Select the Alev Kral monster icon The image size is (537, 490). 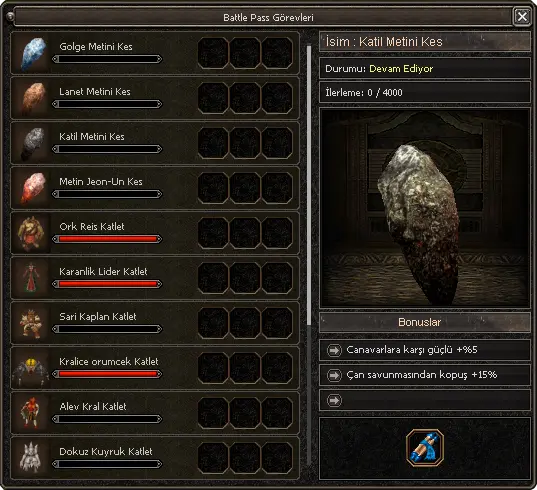32,413
